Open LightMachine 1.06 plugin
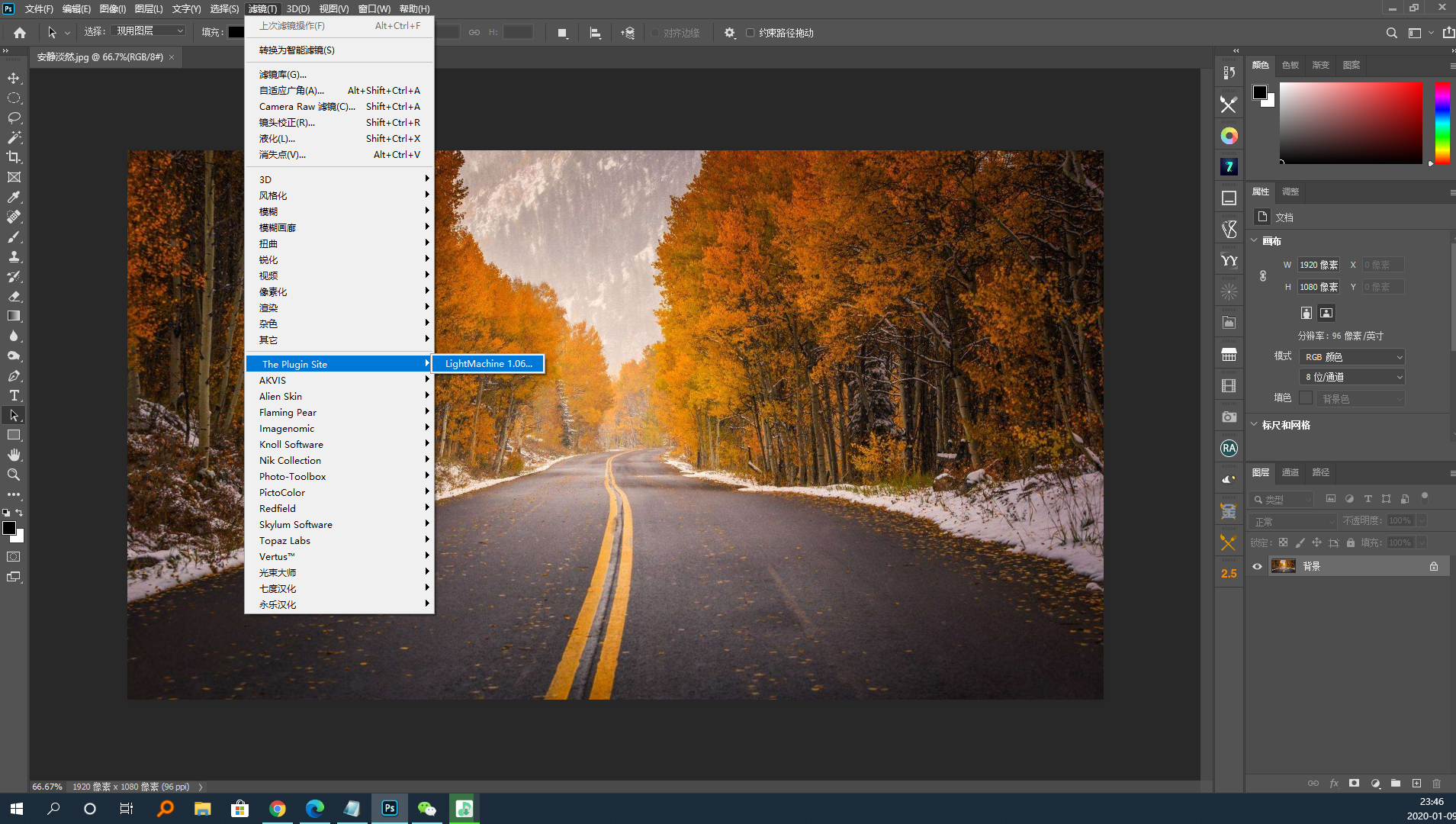Viewport: 1456px width, 824px height. (x=488, y=364)
